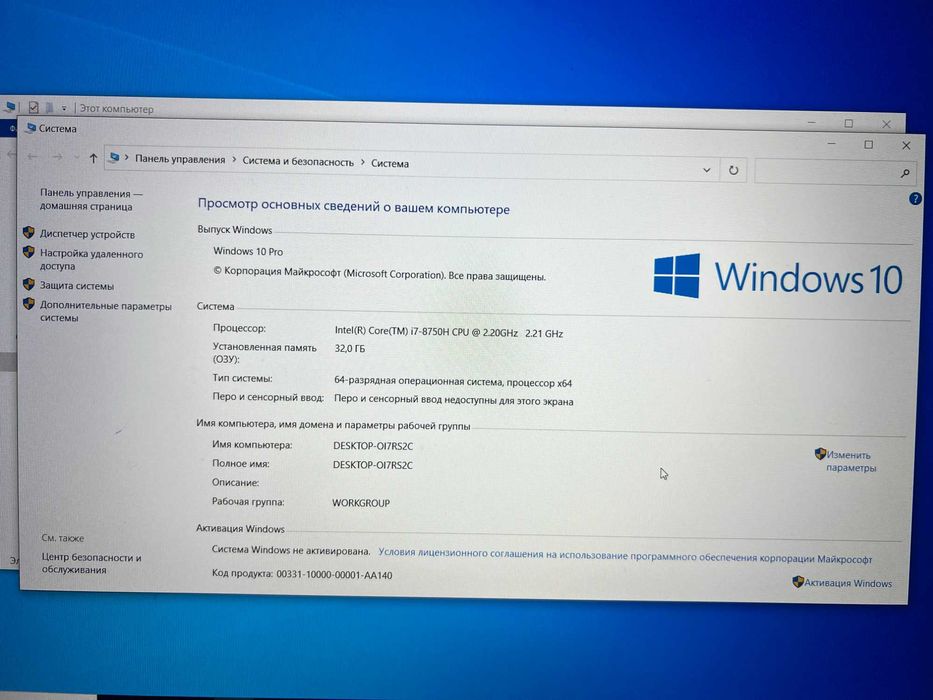Image resolution: width=933 pixels, height=700 pixels.
Task: Close the Система window
Action: tap(906, 145)
